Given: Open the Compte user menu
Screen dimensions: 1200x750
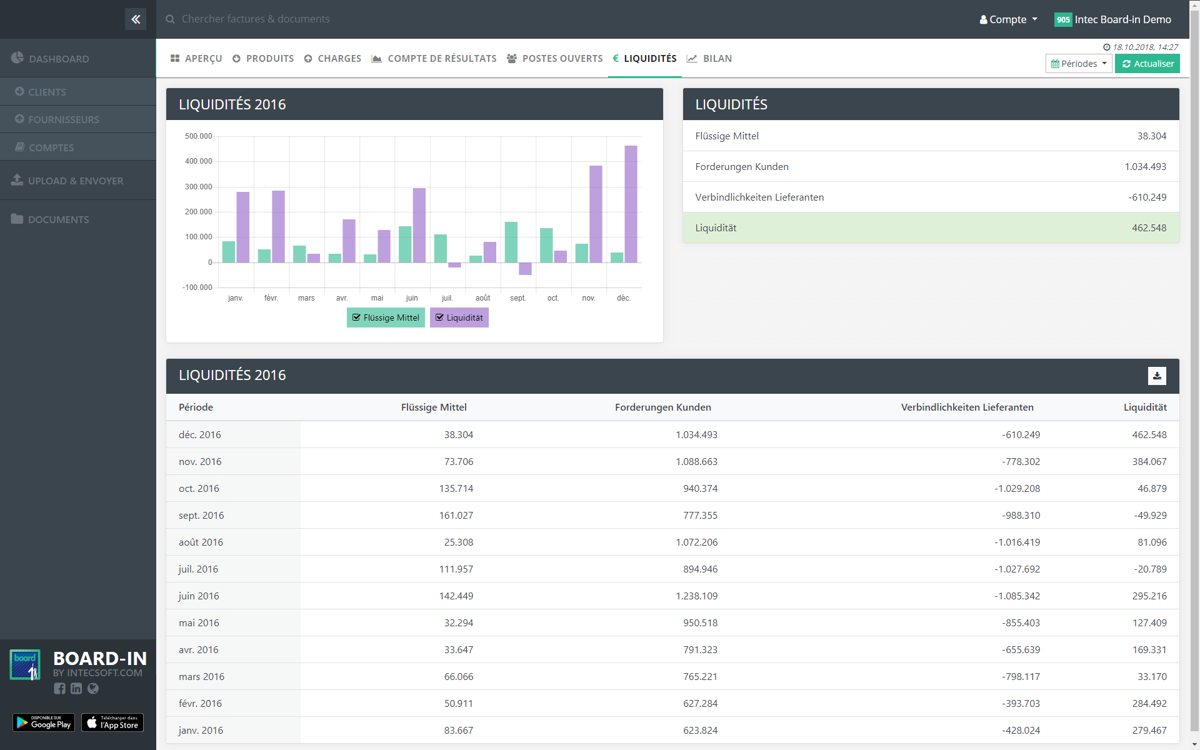Looking at the screenshot, I should coord(1008,19).
